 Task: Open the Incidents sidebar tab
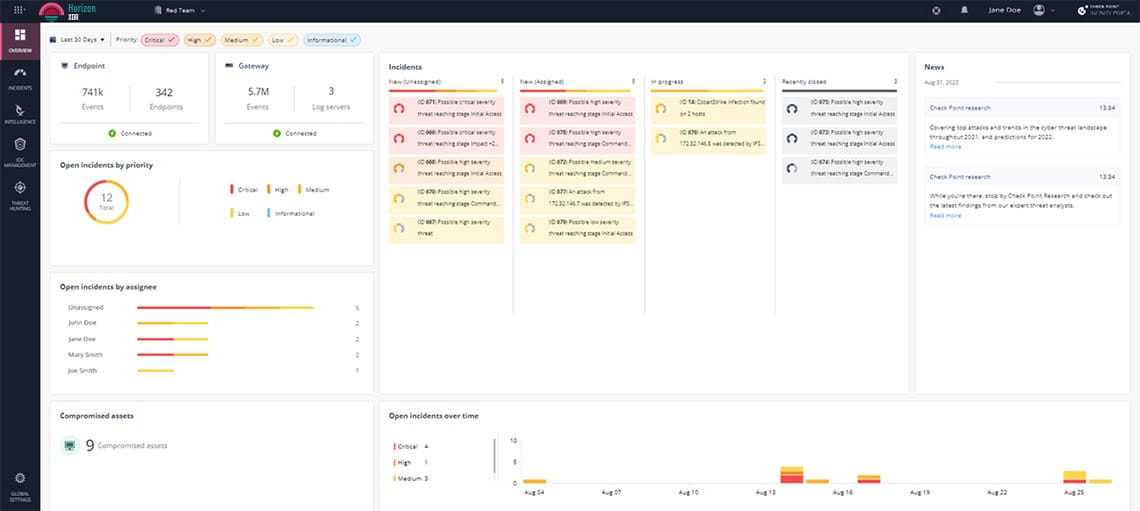pos(20,79)
